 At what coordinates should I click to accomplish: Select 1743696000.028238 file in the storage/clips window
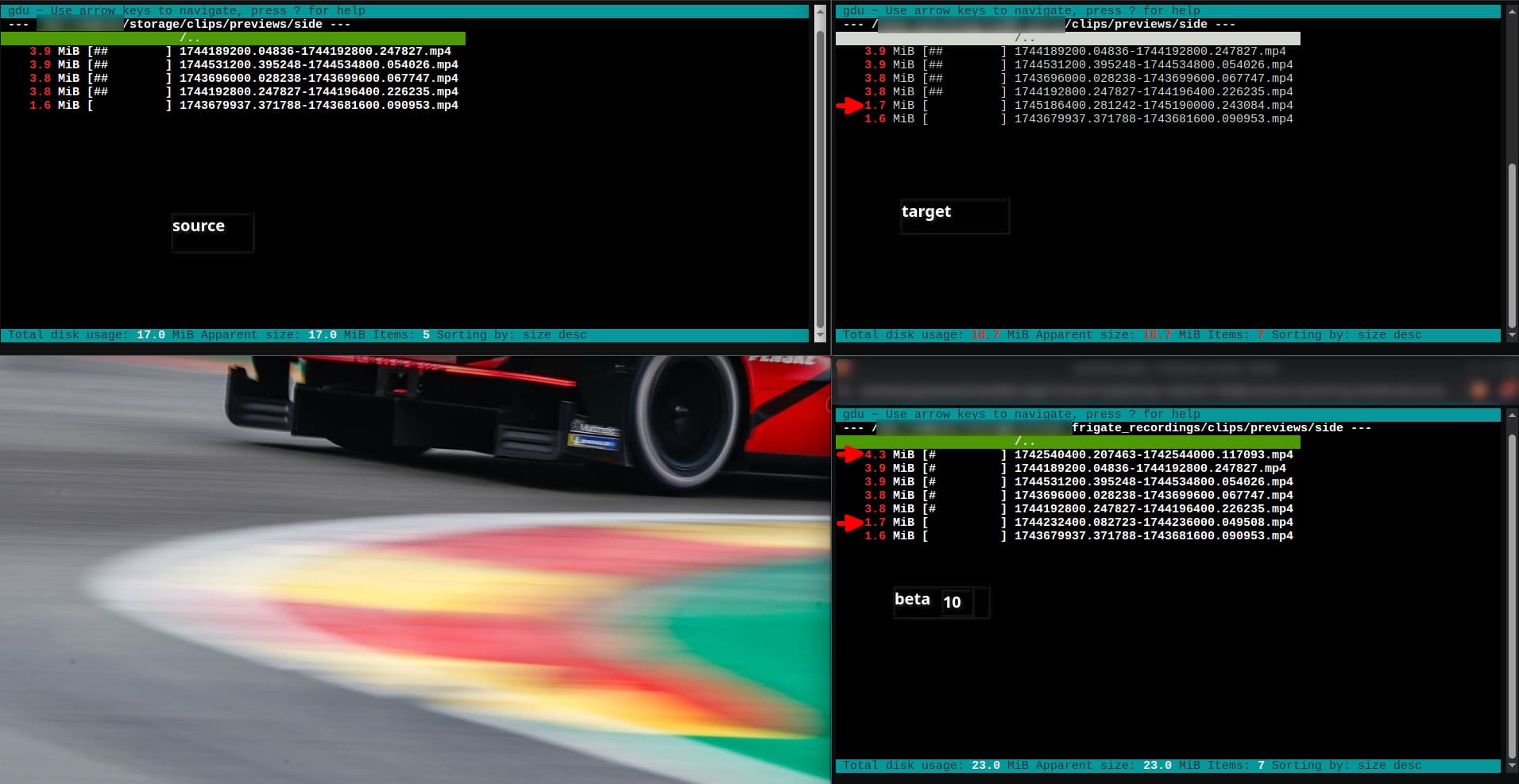click(x=243, y=78)
